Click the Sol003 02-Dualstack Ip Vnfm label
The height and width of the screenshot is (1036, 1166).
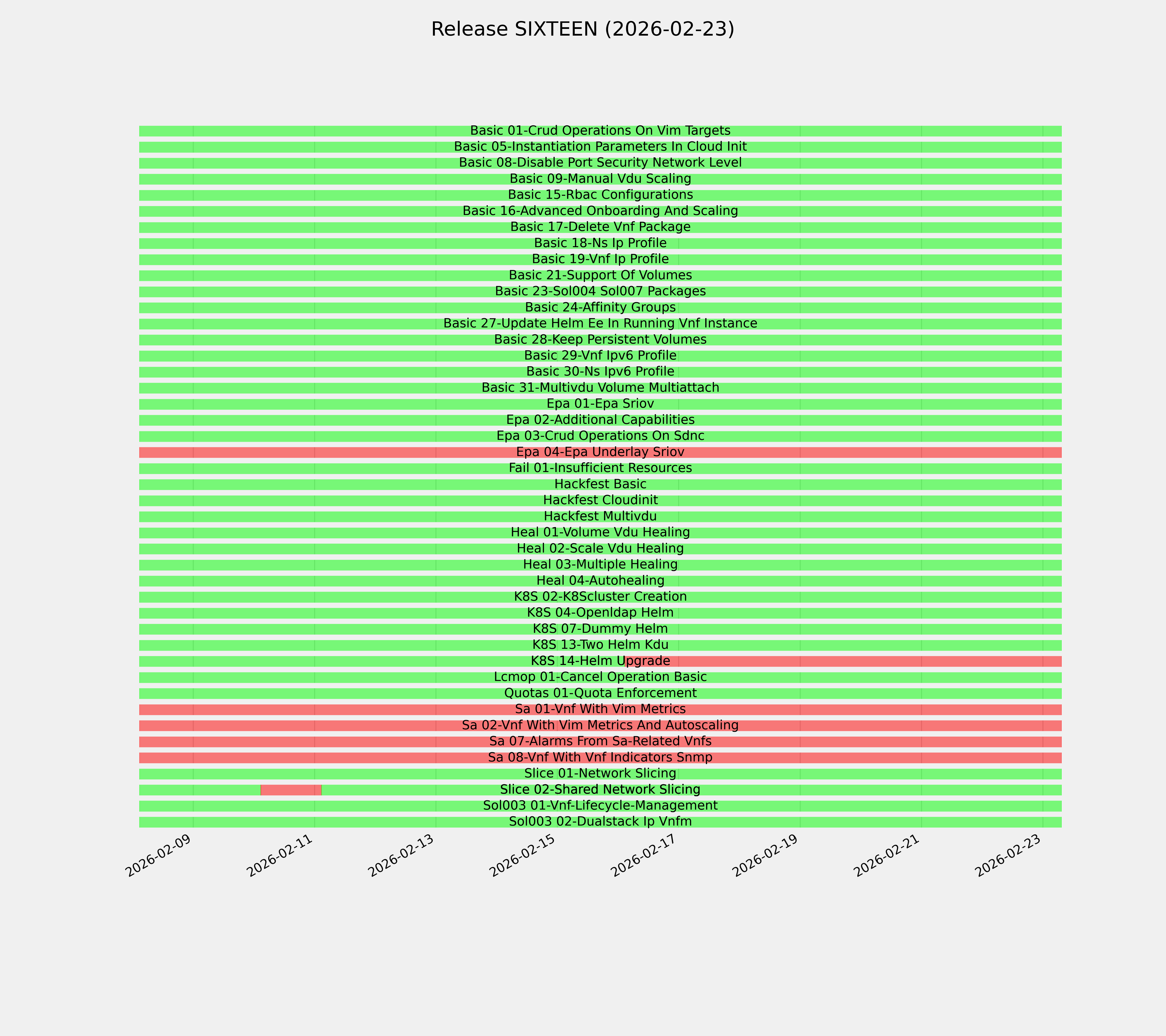tap(600, 822)
